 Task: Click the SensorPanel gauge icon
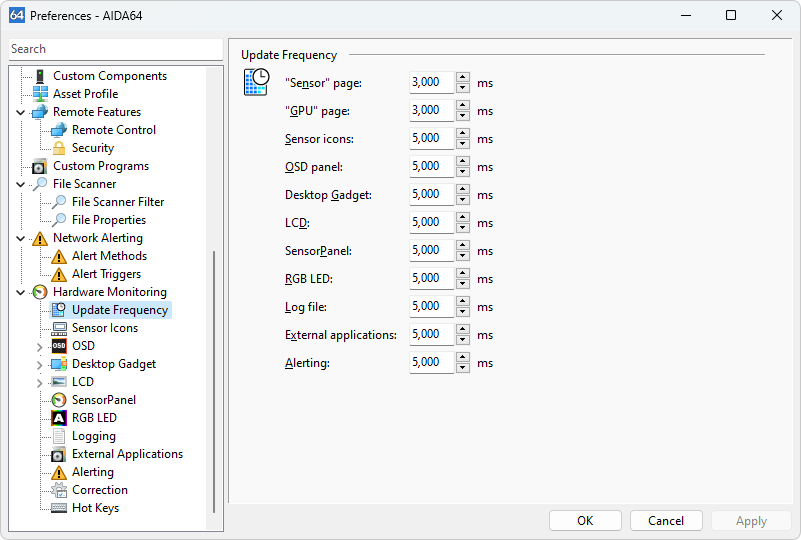click(x=59, y=400)
